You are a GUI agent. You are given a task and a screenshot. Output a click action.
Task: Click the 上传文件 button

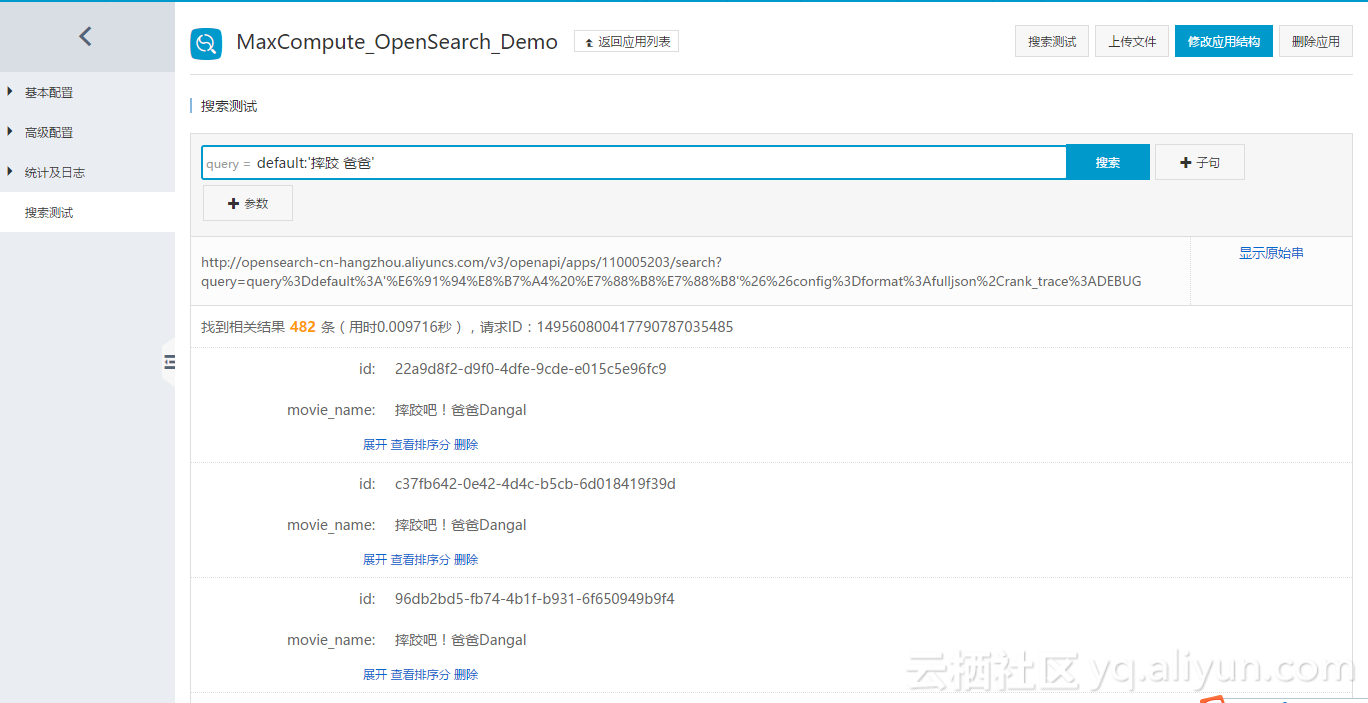tap(1132, 42)
